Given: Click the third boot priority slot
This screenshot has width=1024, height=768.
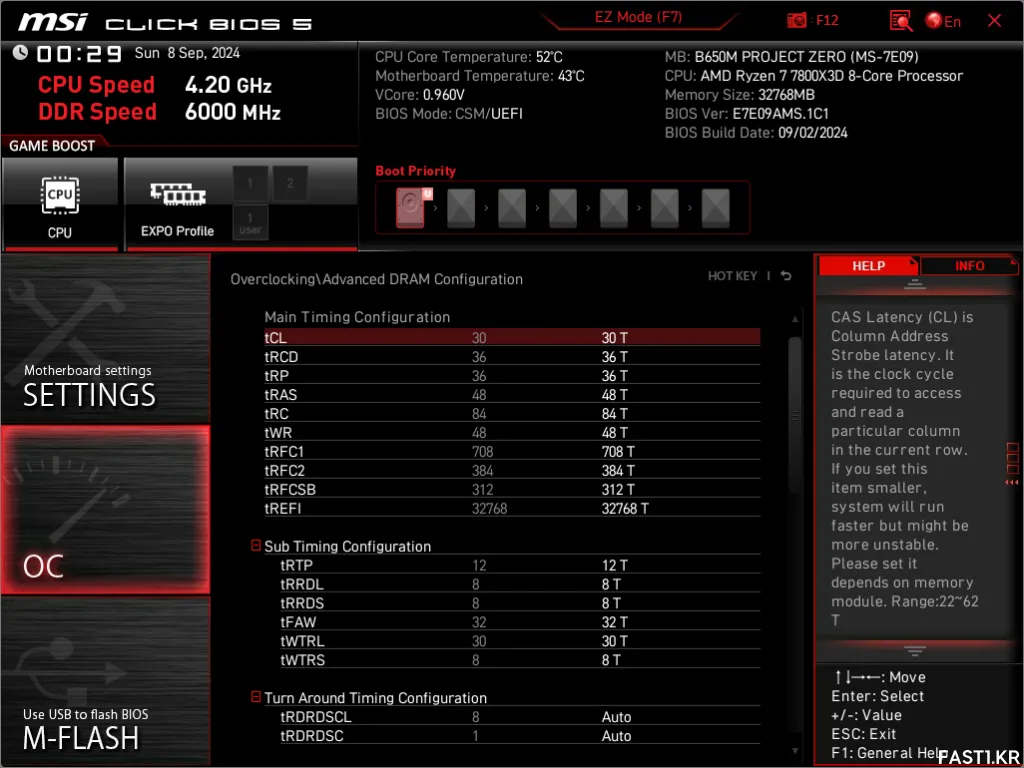Looking at the screenshot, I should 512,208.
